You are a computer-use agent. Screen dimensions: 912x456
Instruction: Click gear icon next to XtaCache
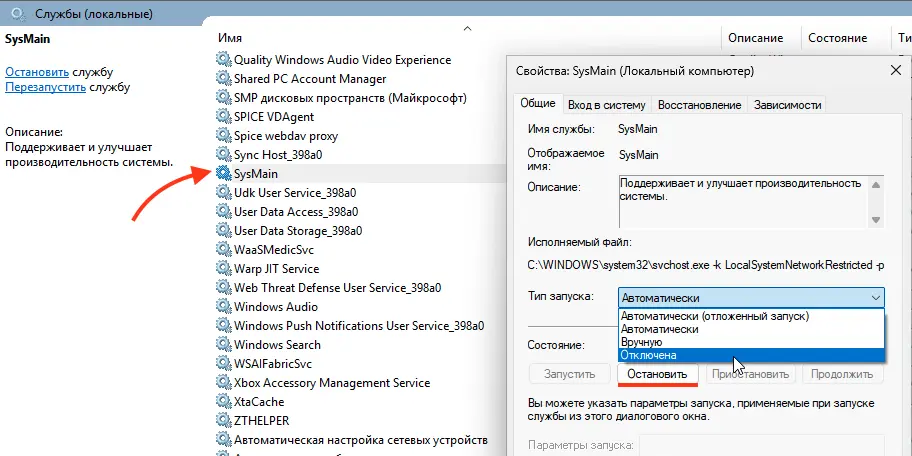point(223,401)
